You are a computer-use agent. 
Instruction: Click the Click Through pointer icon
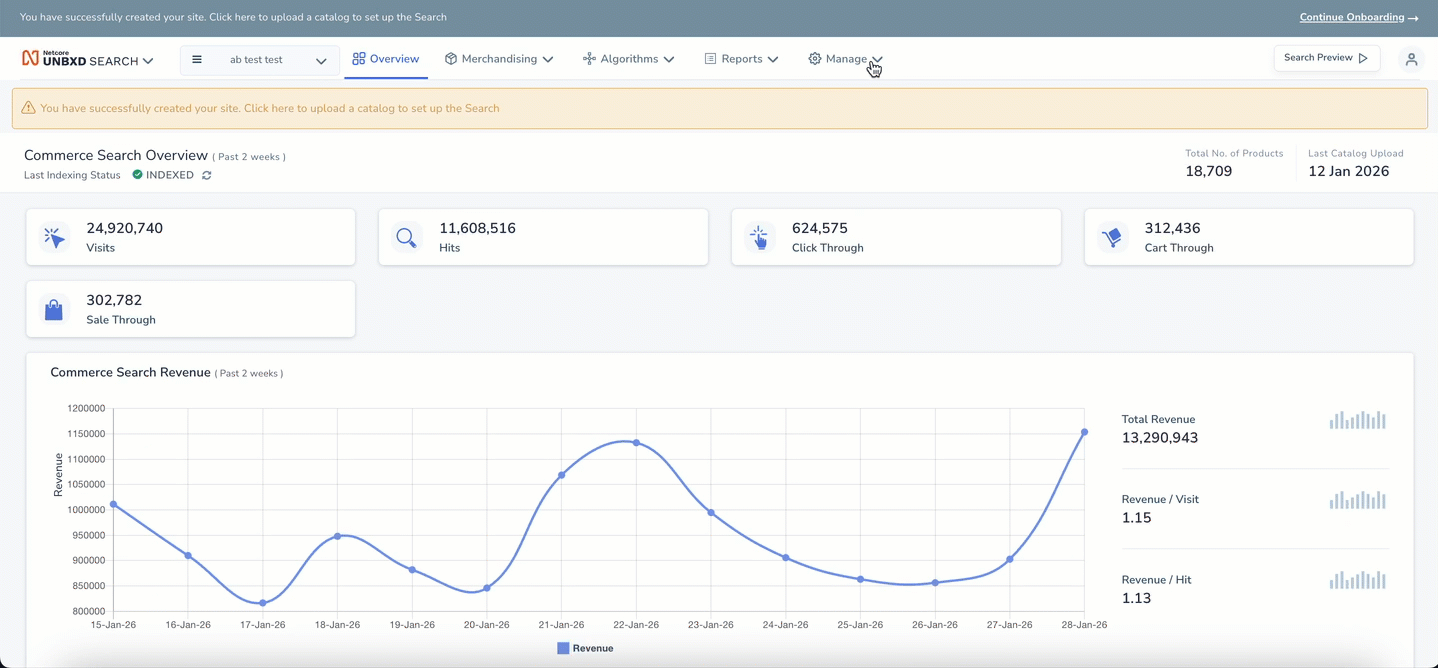point(759,237)
